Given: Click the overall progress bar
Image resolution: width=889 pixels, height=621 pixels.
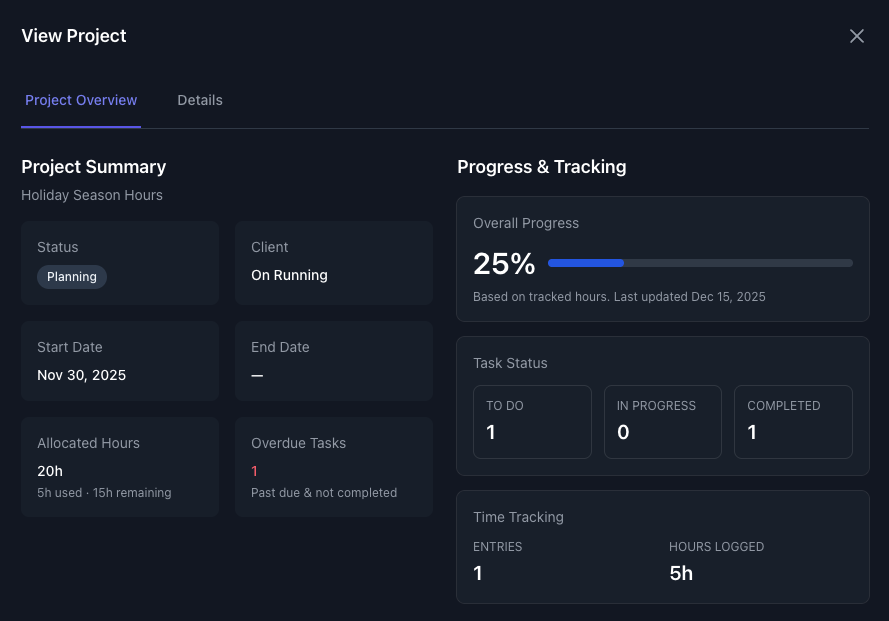Looking at the screenshot, I should pos(700,263).
